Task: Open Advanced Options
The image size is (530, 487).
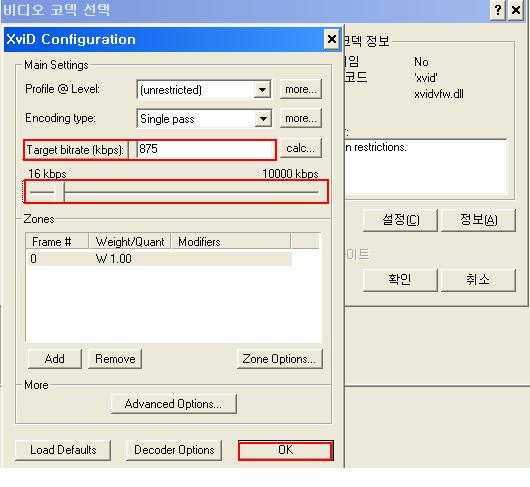Action: pos(174,404)
